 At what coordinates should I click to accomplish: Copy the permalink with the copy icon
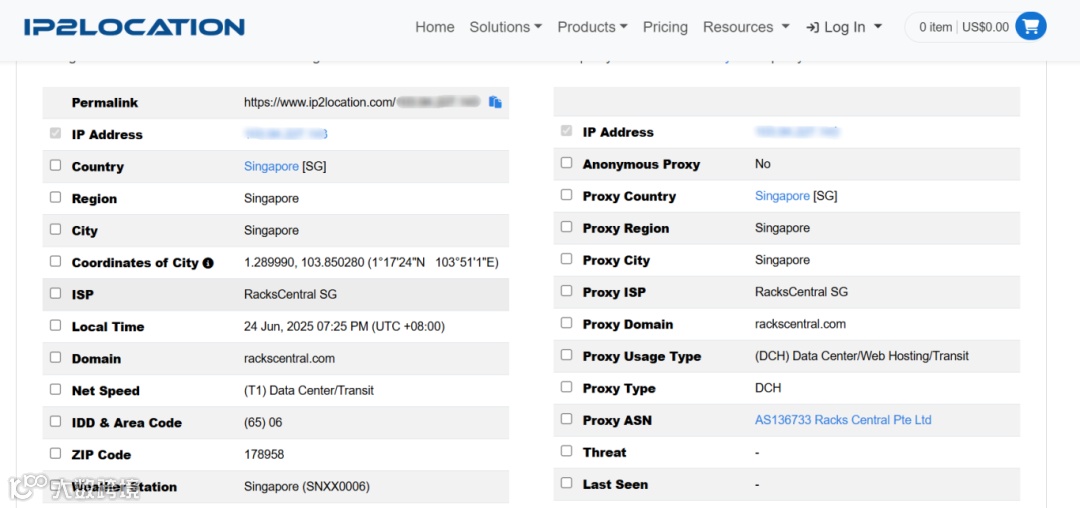pyautogui.click(x=495, y=102)
